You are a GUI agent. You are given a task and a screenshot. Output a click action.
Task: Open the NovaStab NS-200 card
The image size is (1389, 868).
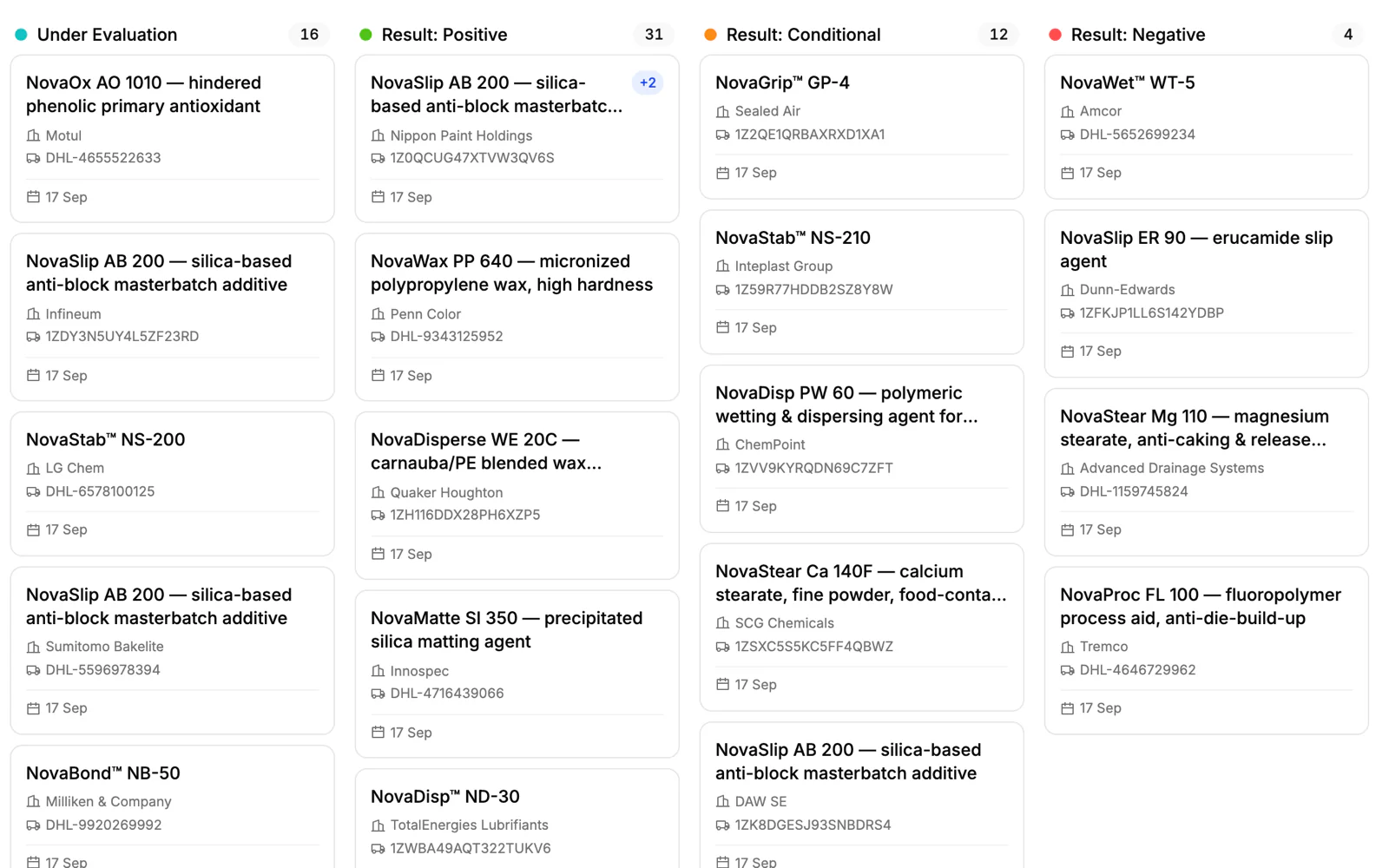(x=172, y=483)
